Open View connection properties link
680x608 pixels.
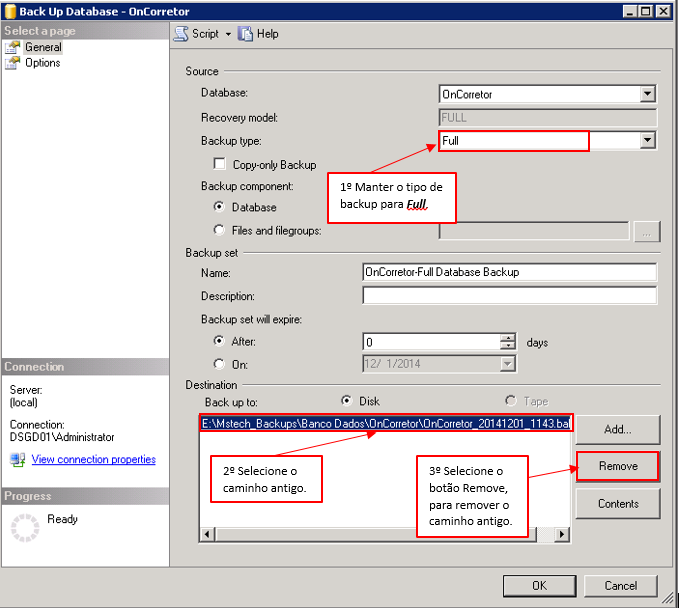click(94, 459)
